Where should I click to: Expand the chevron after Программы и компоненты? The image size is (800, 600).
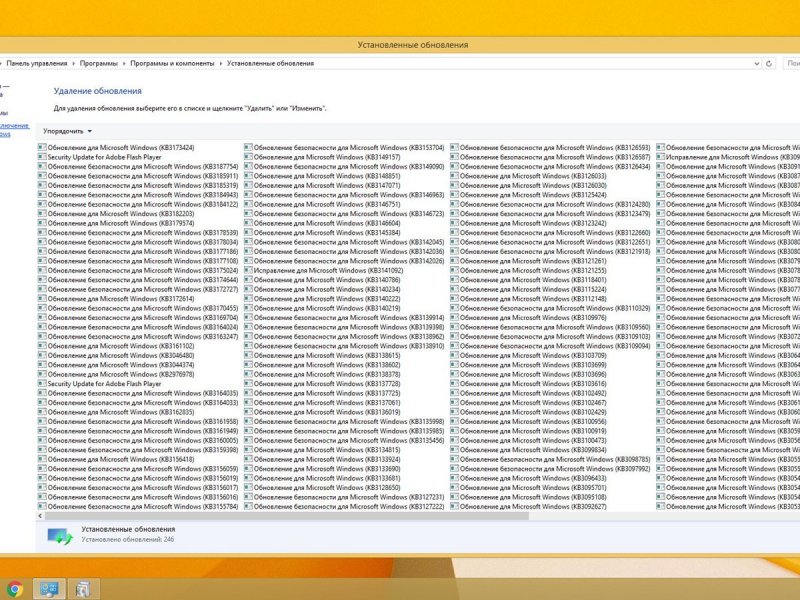click(221, 63)
